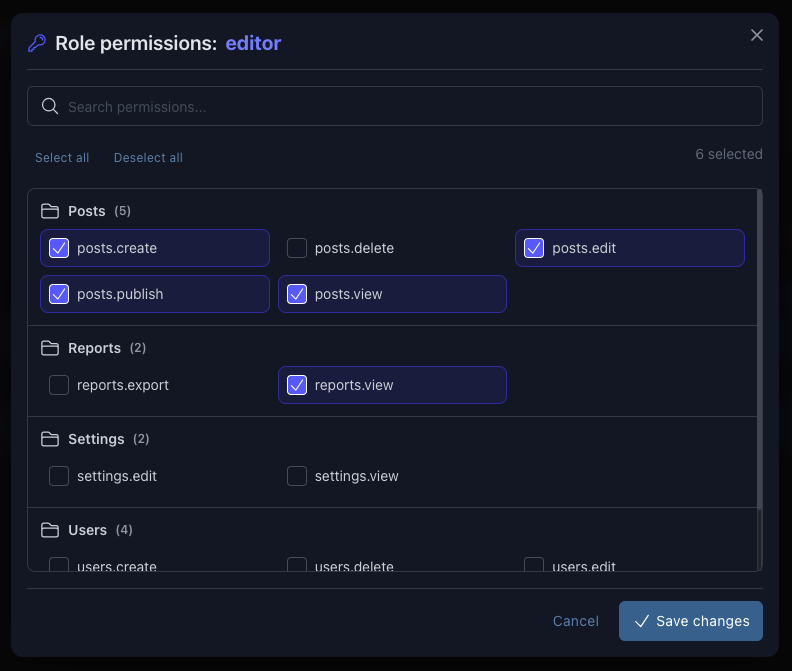The image size is (792, 671).
Task: Focus the Search permissions input field
Action: (x=400, y=106)
